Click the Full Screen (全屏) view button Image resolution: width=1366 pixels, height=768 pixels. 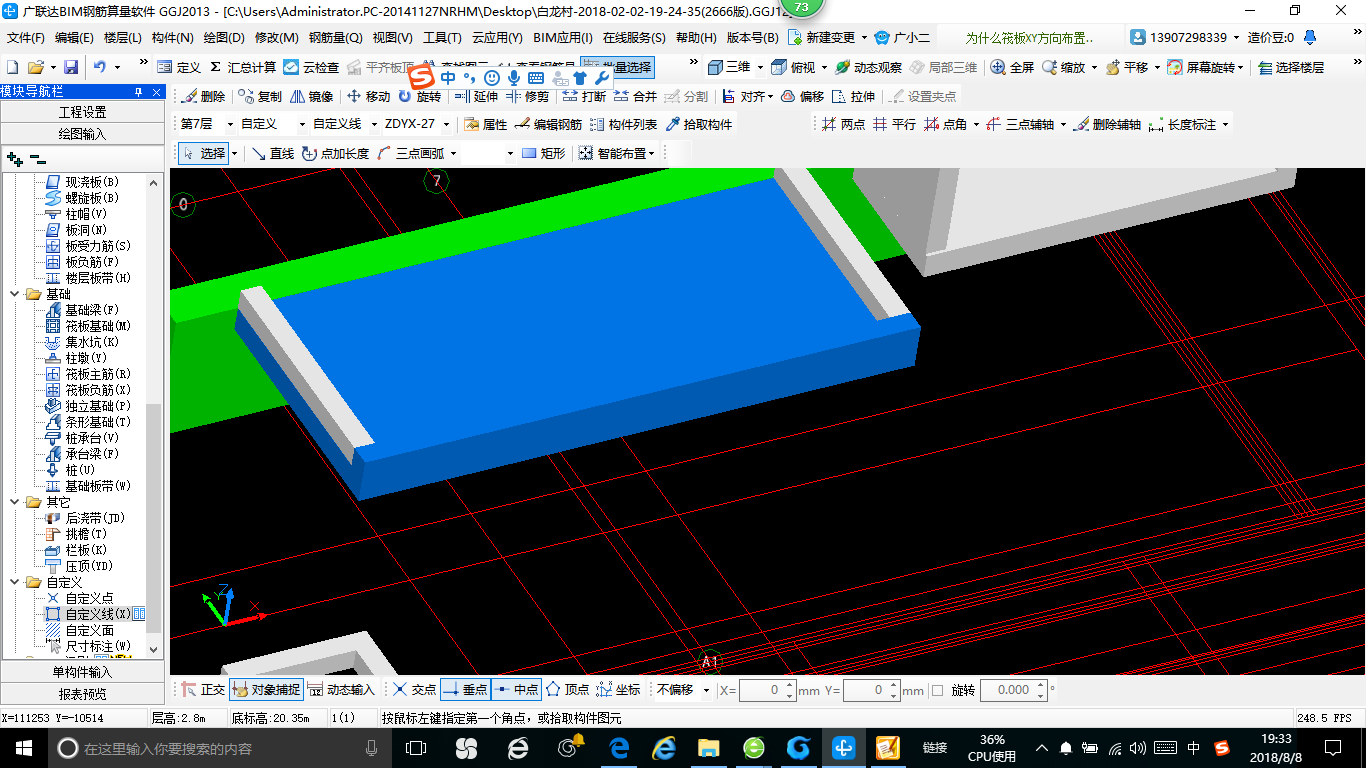1012,67
